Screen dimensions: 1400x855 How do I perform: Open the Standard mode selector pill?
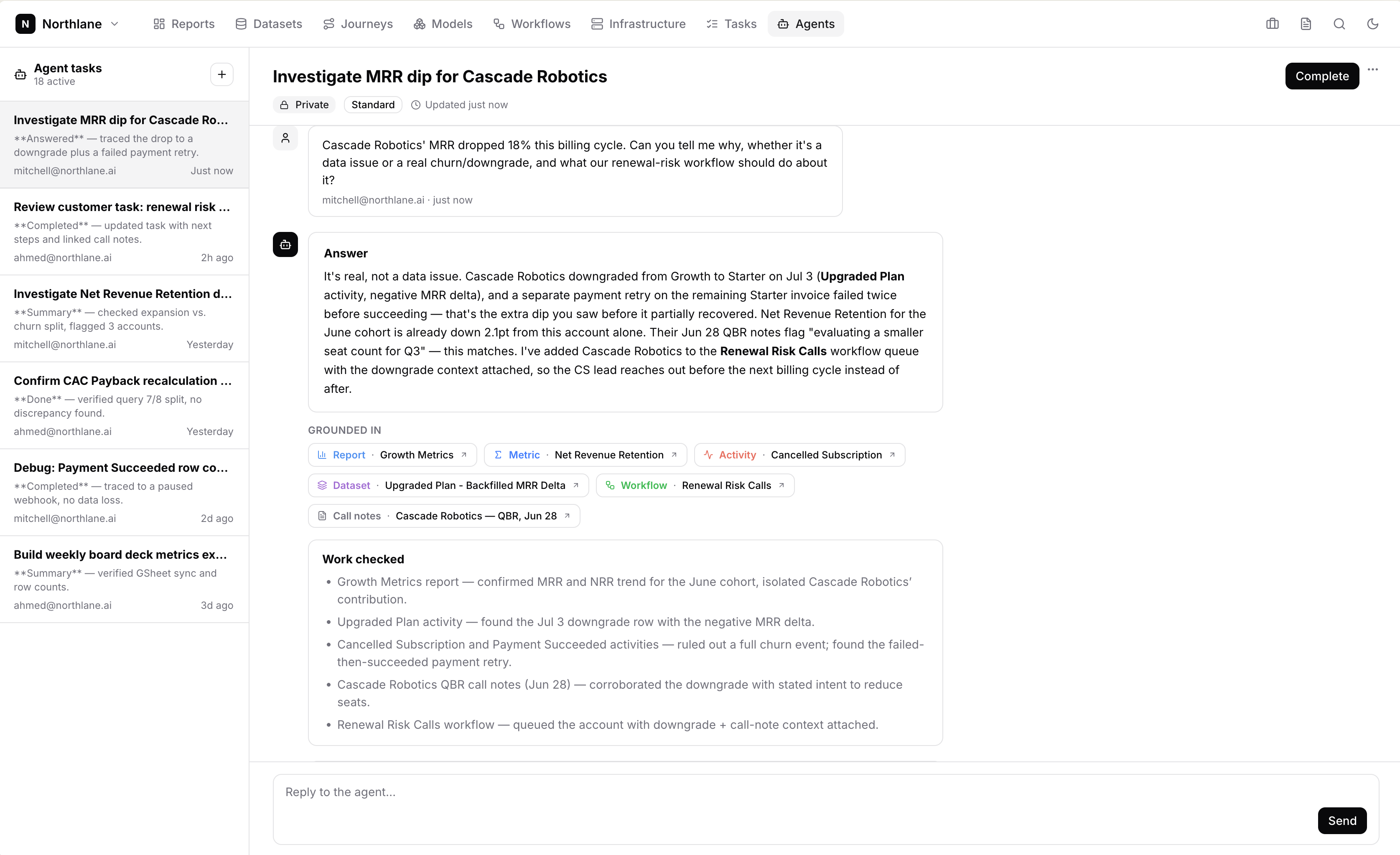(x=373, y=105)
